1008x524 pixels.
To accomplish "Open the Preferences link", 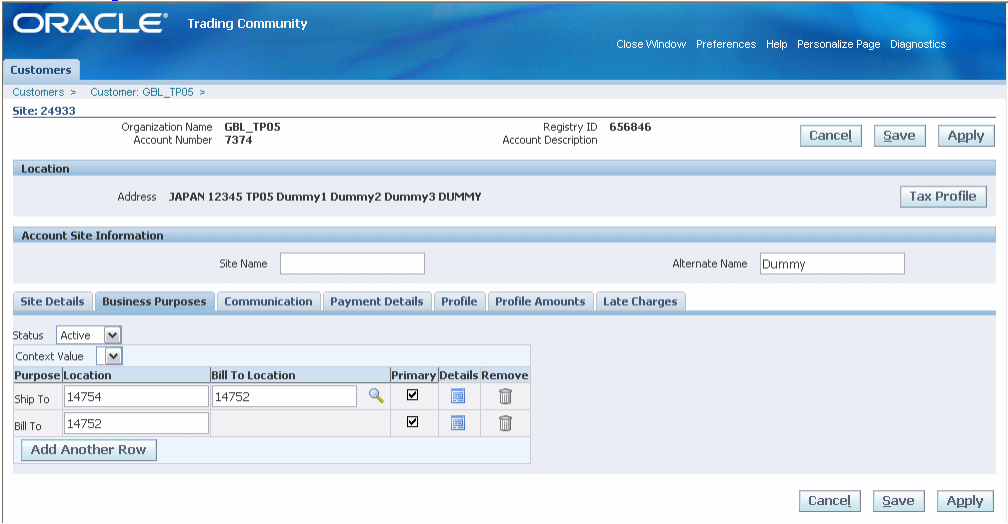I will pyautogui.click(x=726, y=44).
